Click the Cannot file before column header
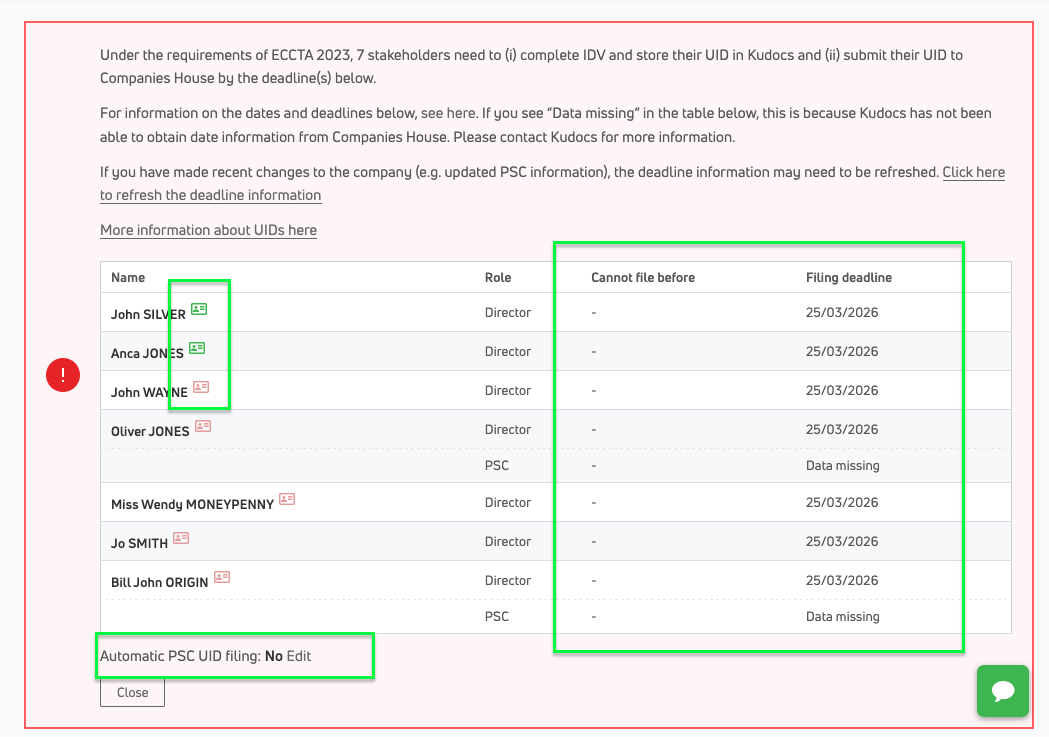This screenshot has width=1049, height=737. [642, 277]
